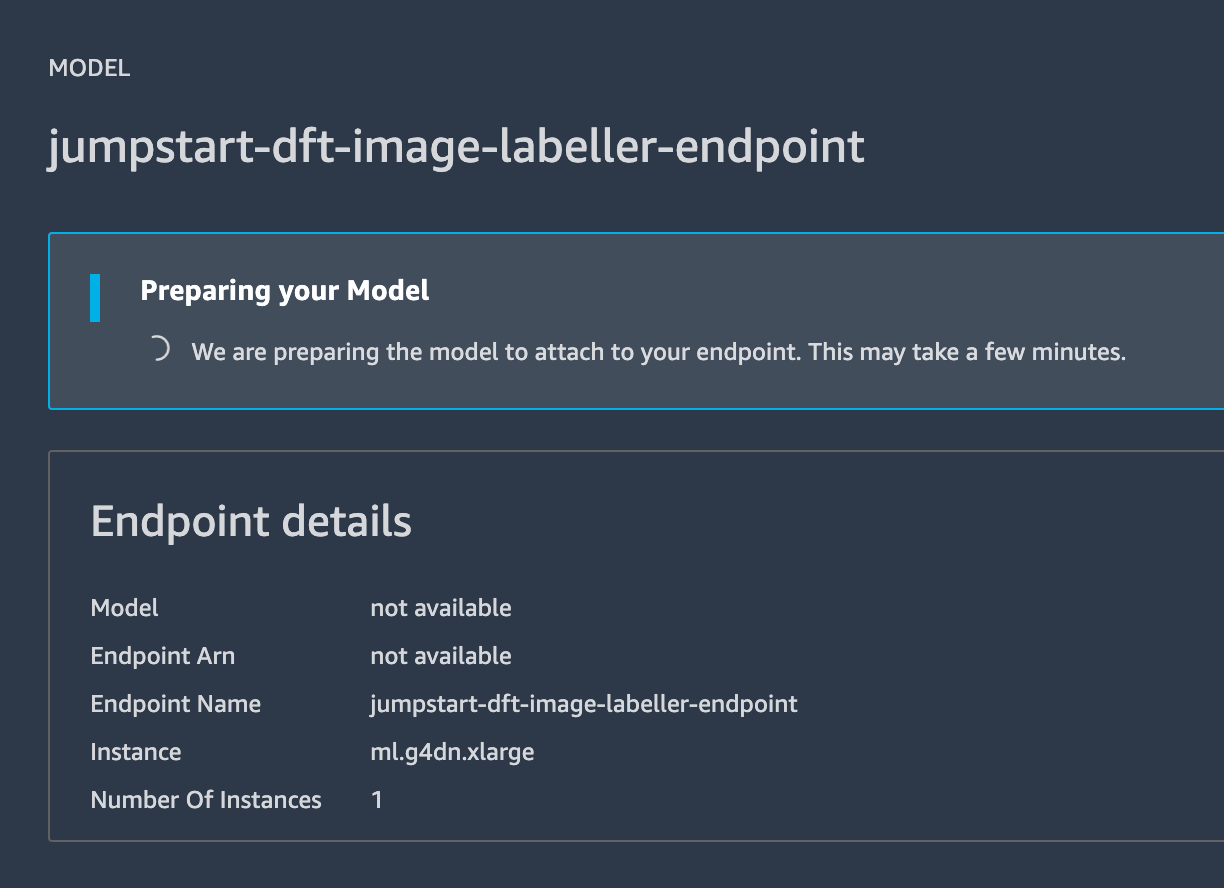1224x888 pixels.
Task: Click the loading spinner icon
Action: click(x=159, y=350)
